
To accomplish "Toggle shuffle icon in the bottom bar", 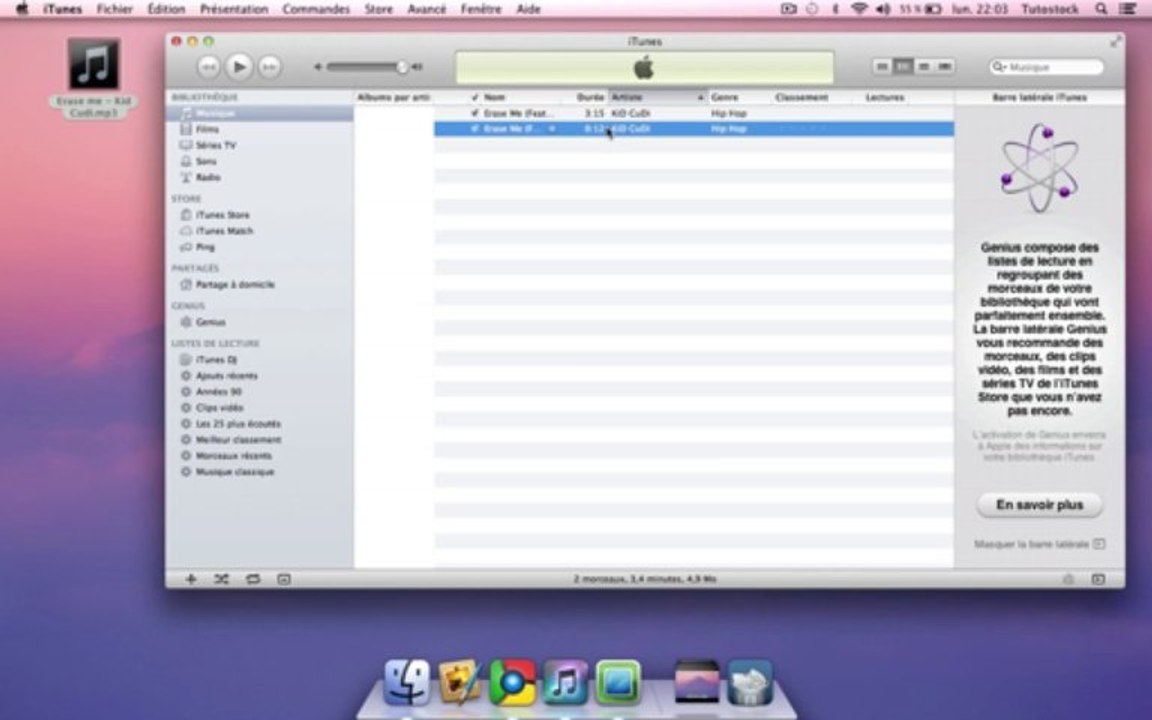I will [x=221, y=579].
